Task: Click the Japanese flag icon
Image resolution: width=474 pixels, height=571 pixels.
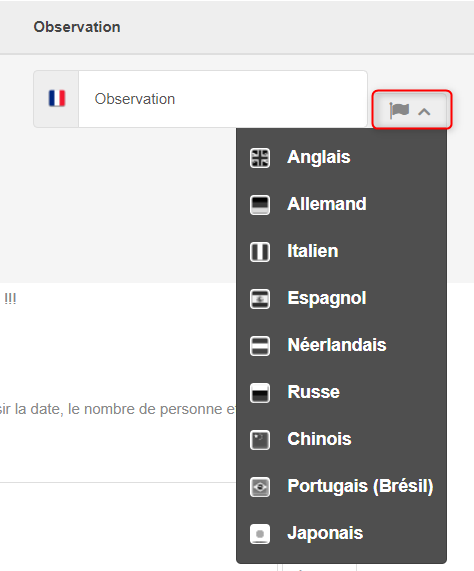Action: (260, 534)
